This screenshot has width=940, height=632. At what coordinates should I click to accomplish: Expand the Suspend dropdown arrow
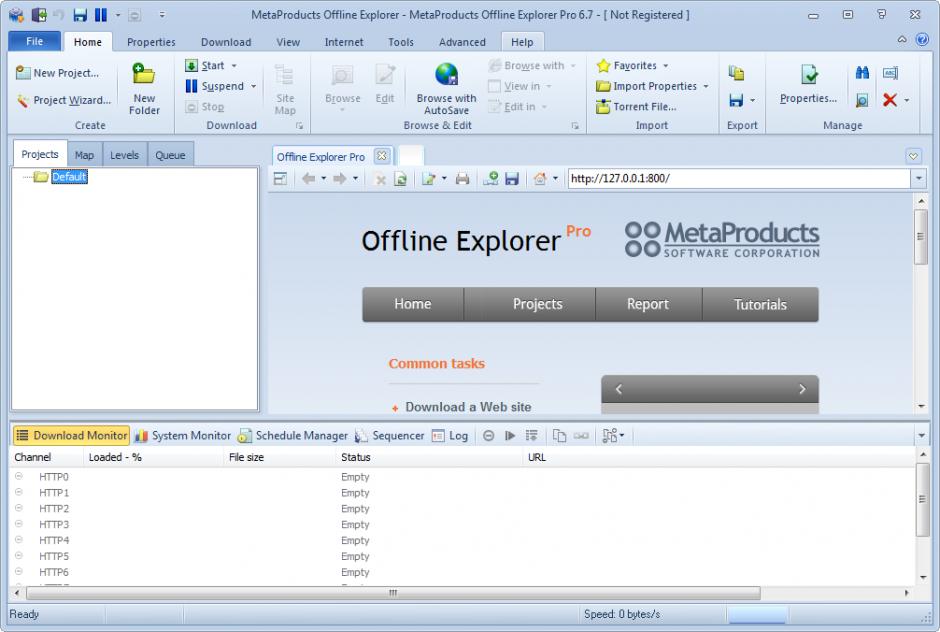254,86
